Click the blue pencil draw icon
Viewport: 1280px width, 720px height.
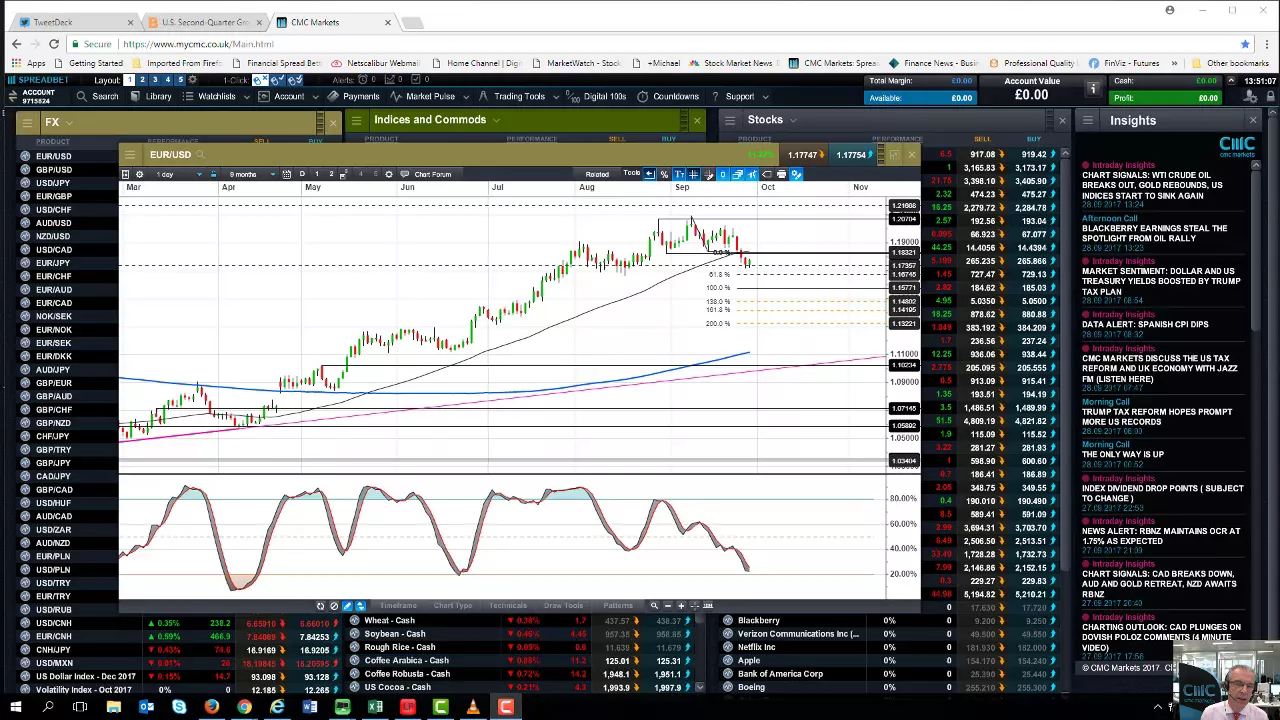tap(347, 605)
